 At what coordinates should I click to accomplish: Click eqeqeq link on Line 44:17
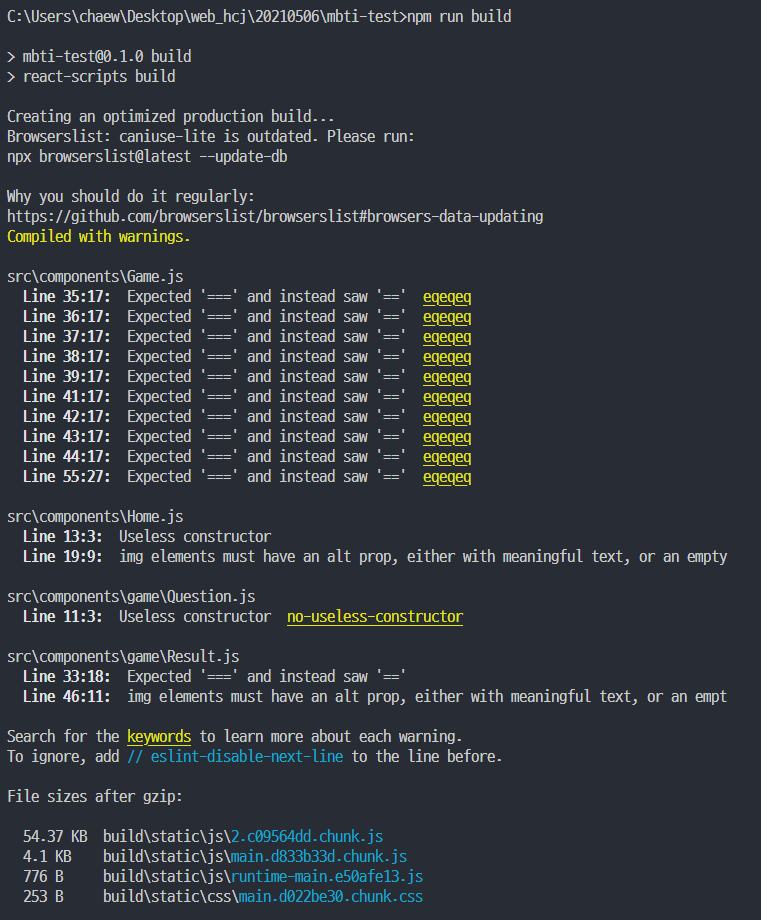(447, 456)
